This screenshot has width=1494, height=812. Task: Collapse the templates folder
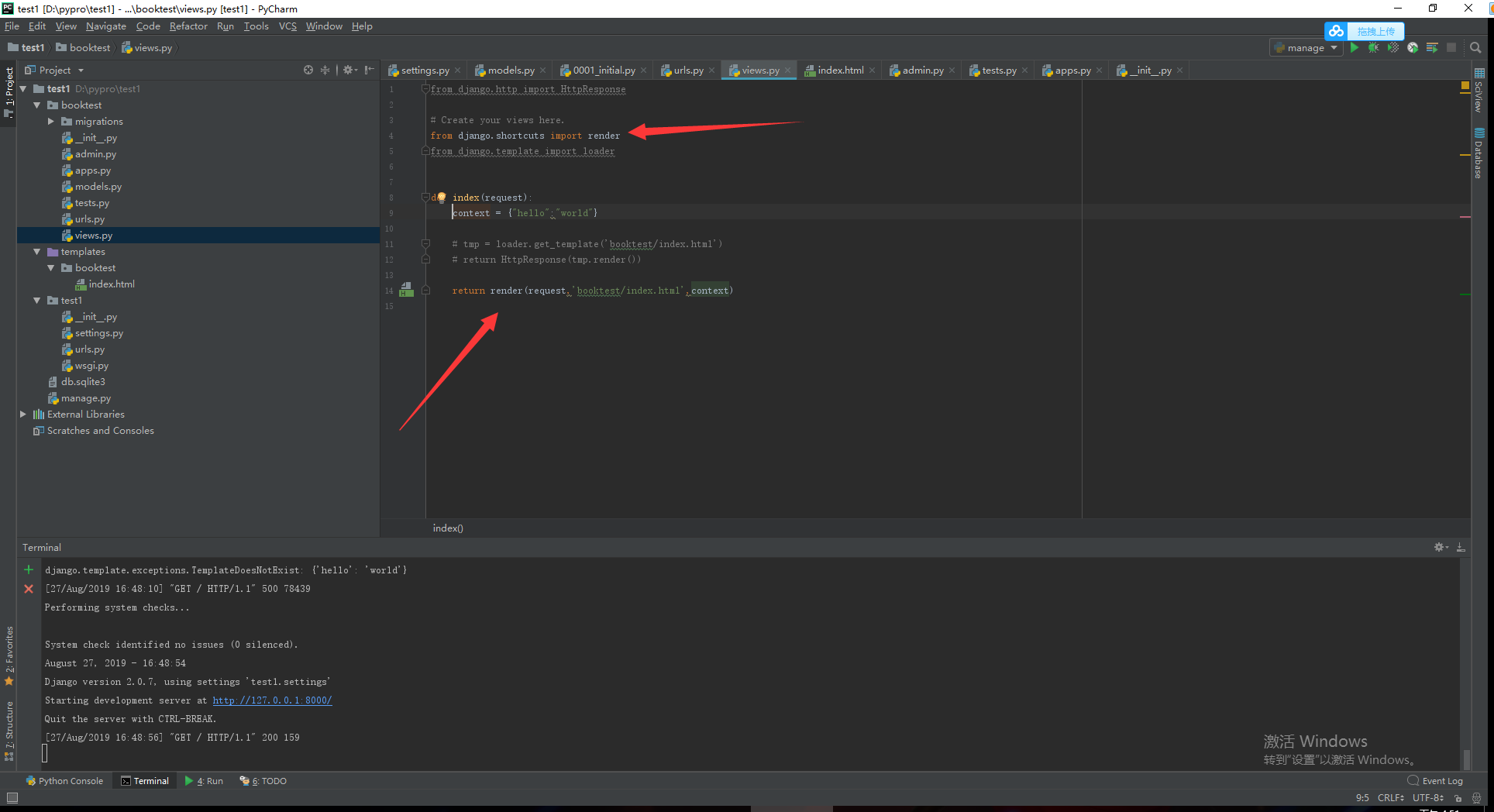(x=37, y=252)
